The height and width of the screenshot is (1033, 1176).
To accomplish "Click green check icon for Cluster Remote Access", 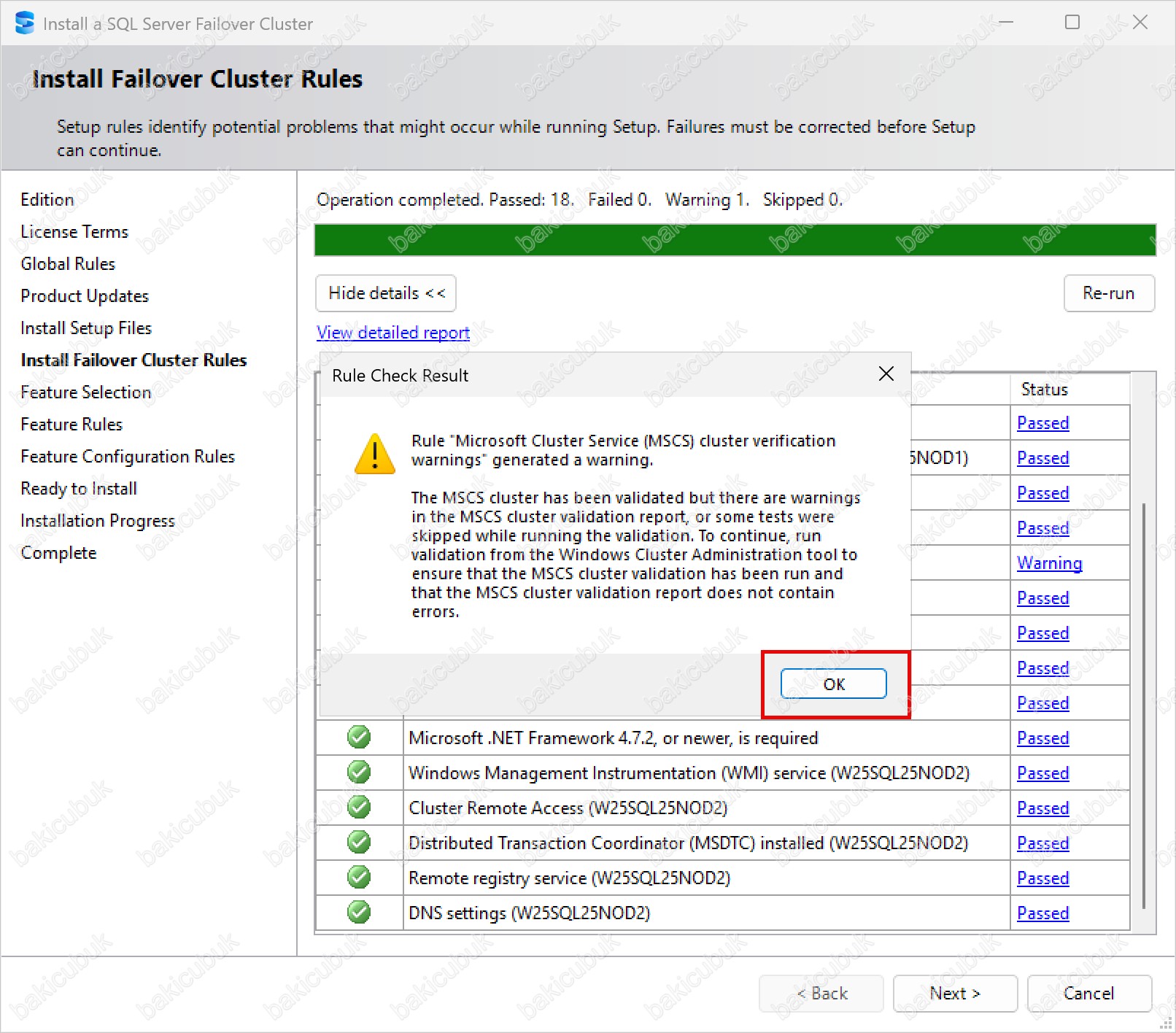I will (359, 808).
